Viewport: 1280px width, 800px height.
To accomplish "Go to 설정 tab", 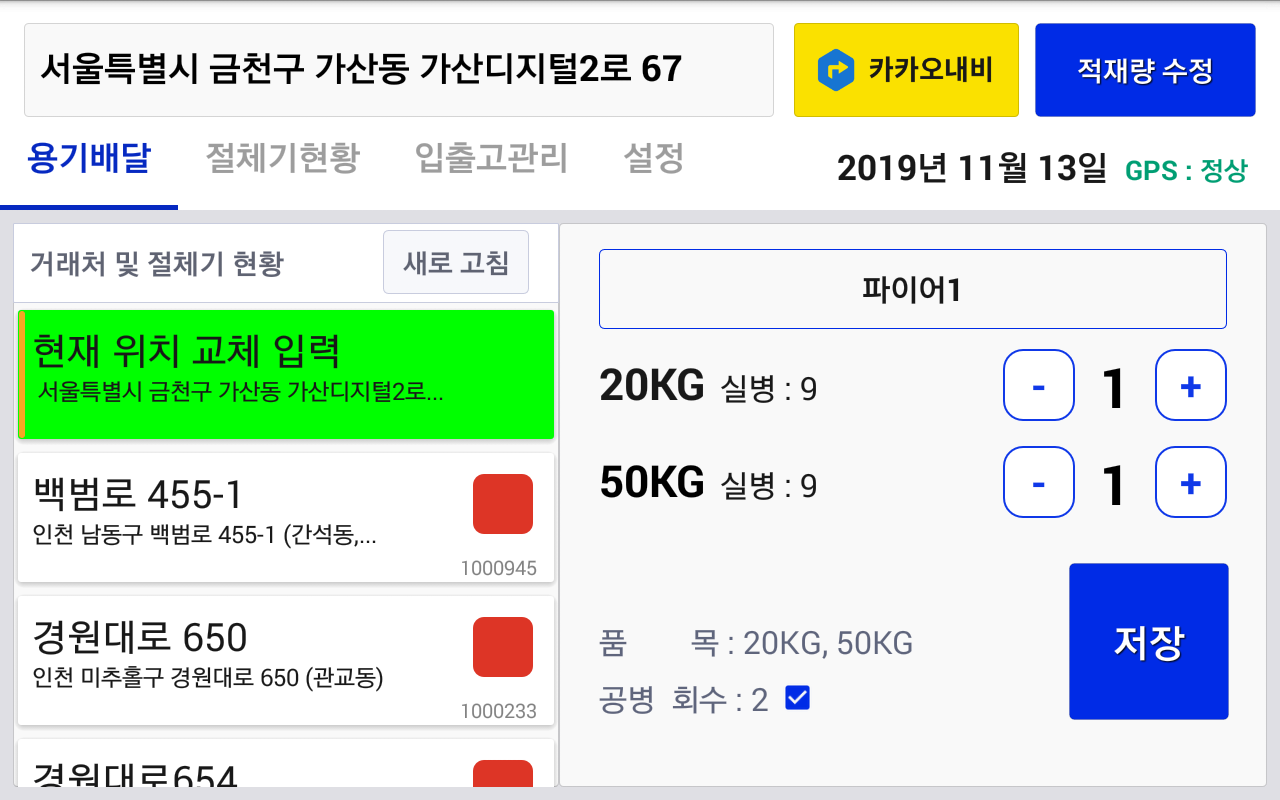I will [x=653, y=158].
